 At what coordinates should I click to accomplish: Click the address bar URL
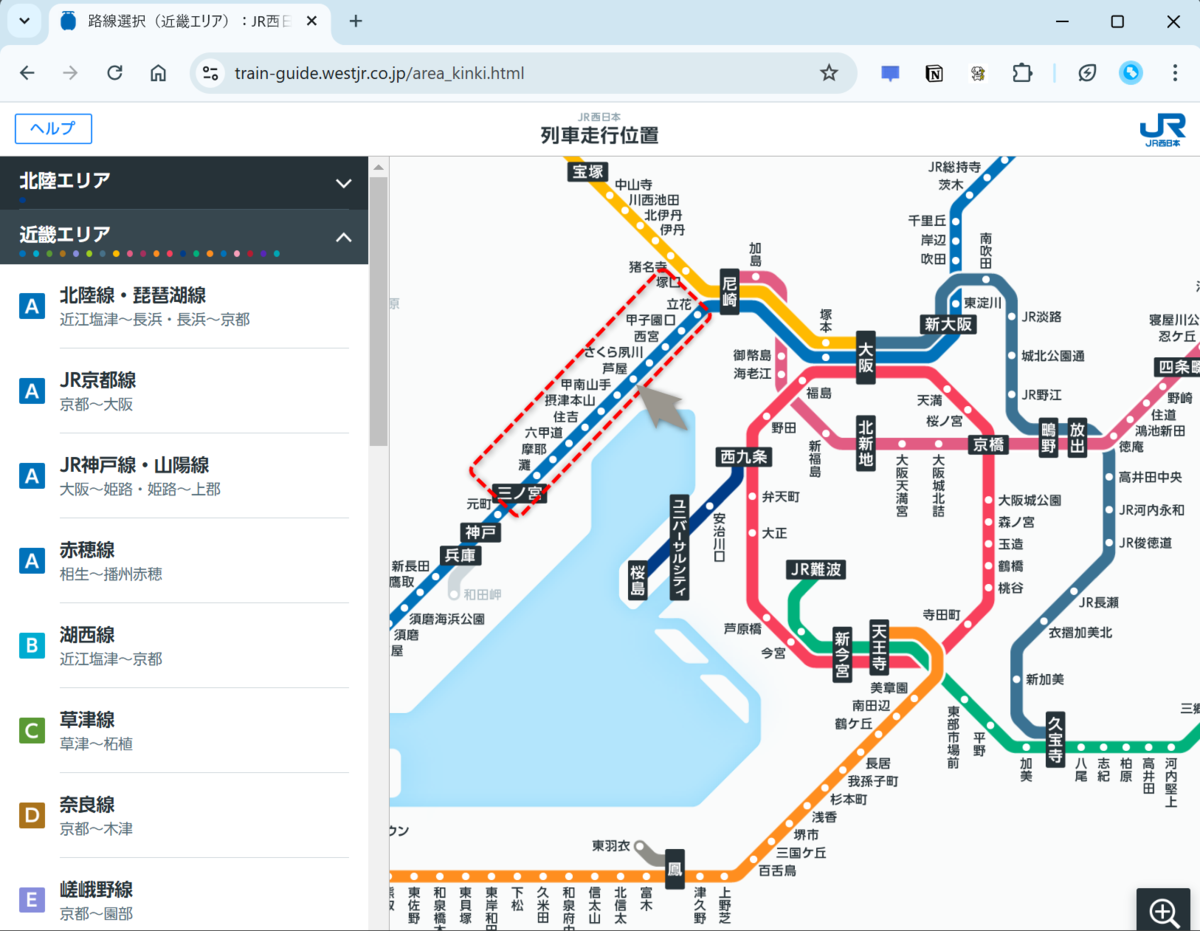(379, 73)
